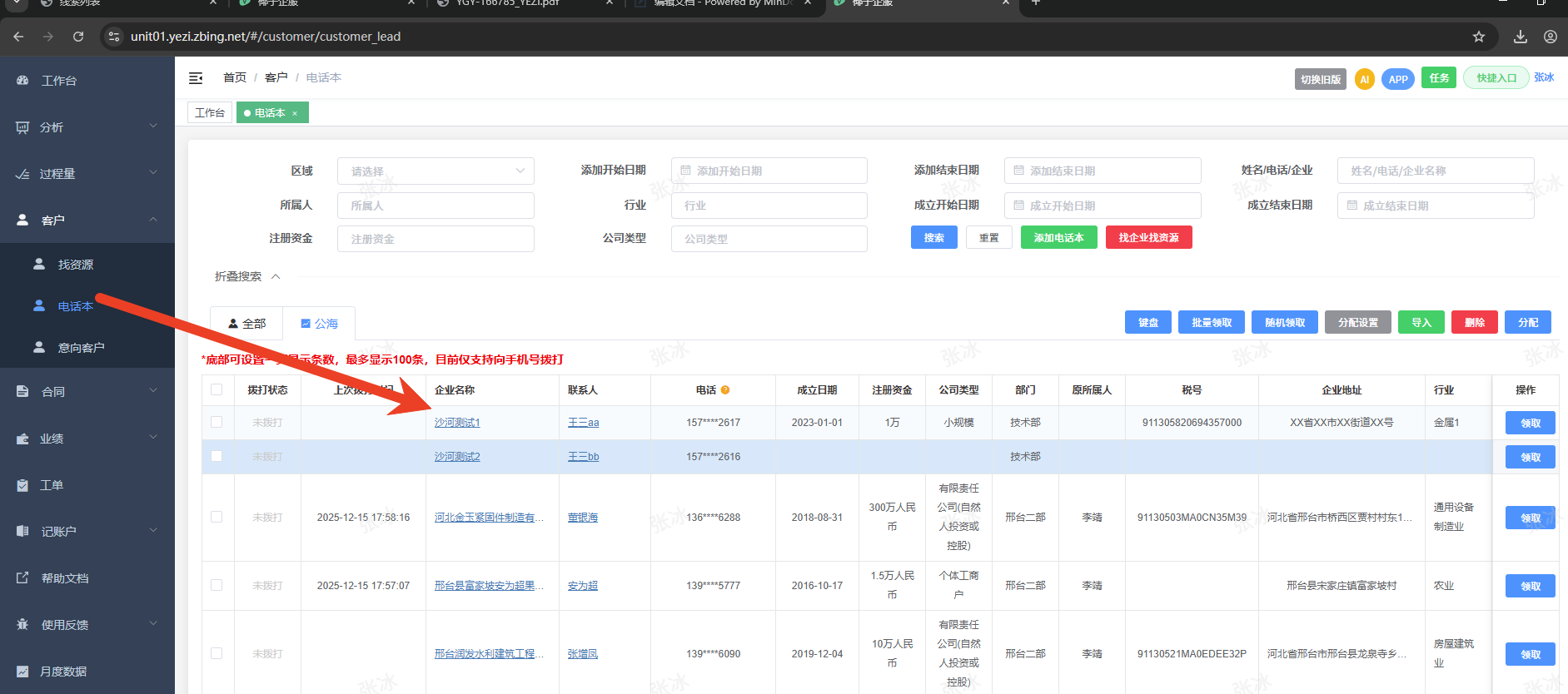Viewport: 1568px width, 694px height.
Task: Click the orange help icon beside 电话 header
Action: pos(725,389)
